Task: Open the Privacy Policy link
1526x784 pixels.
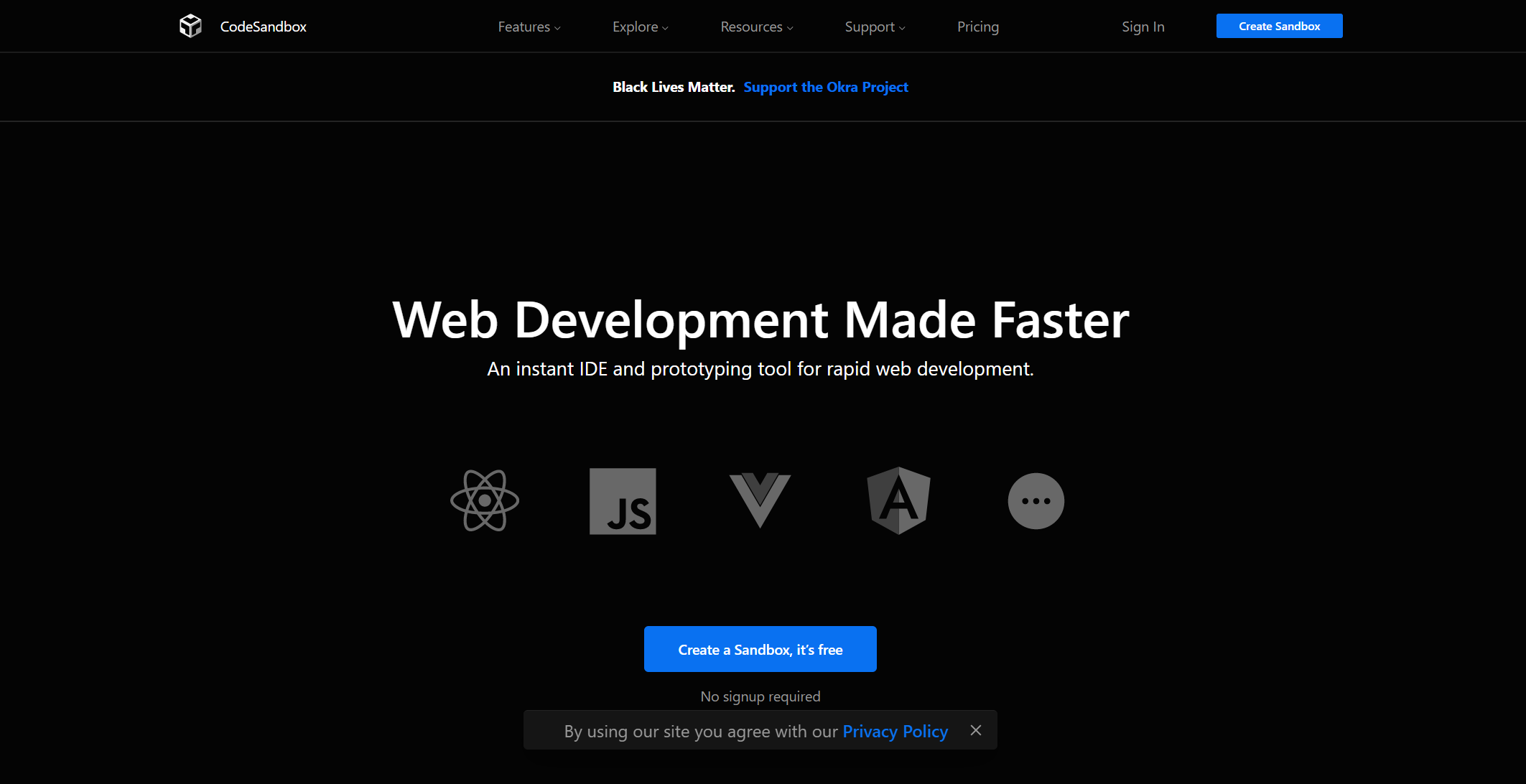Action: coord(895,731)
